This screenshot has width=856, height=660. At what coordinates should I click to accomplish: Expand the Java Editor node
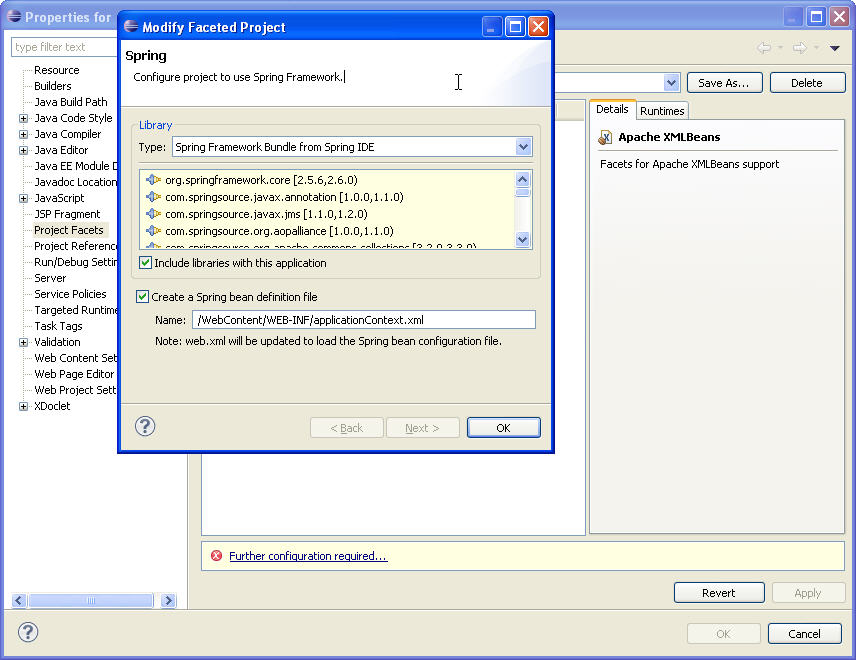(x=23, y=150)
